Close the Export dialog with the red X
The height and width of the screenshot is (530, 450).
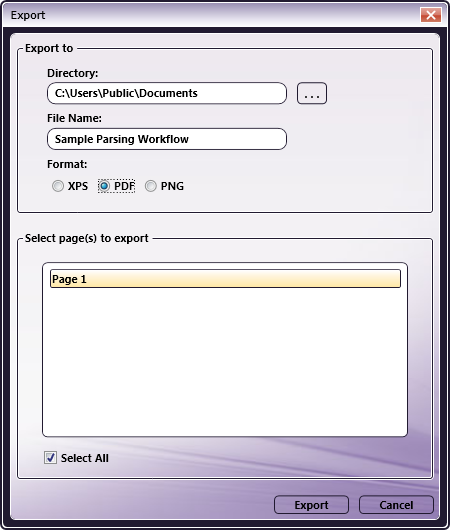(431, 15)
